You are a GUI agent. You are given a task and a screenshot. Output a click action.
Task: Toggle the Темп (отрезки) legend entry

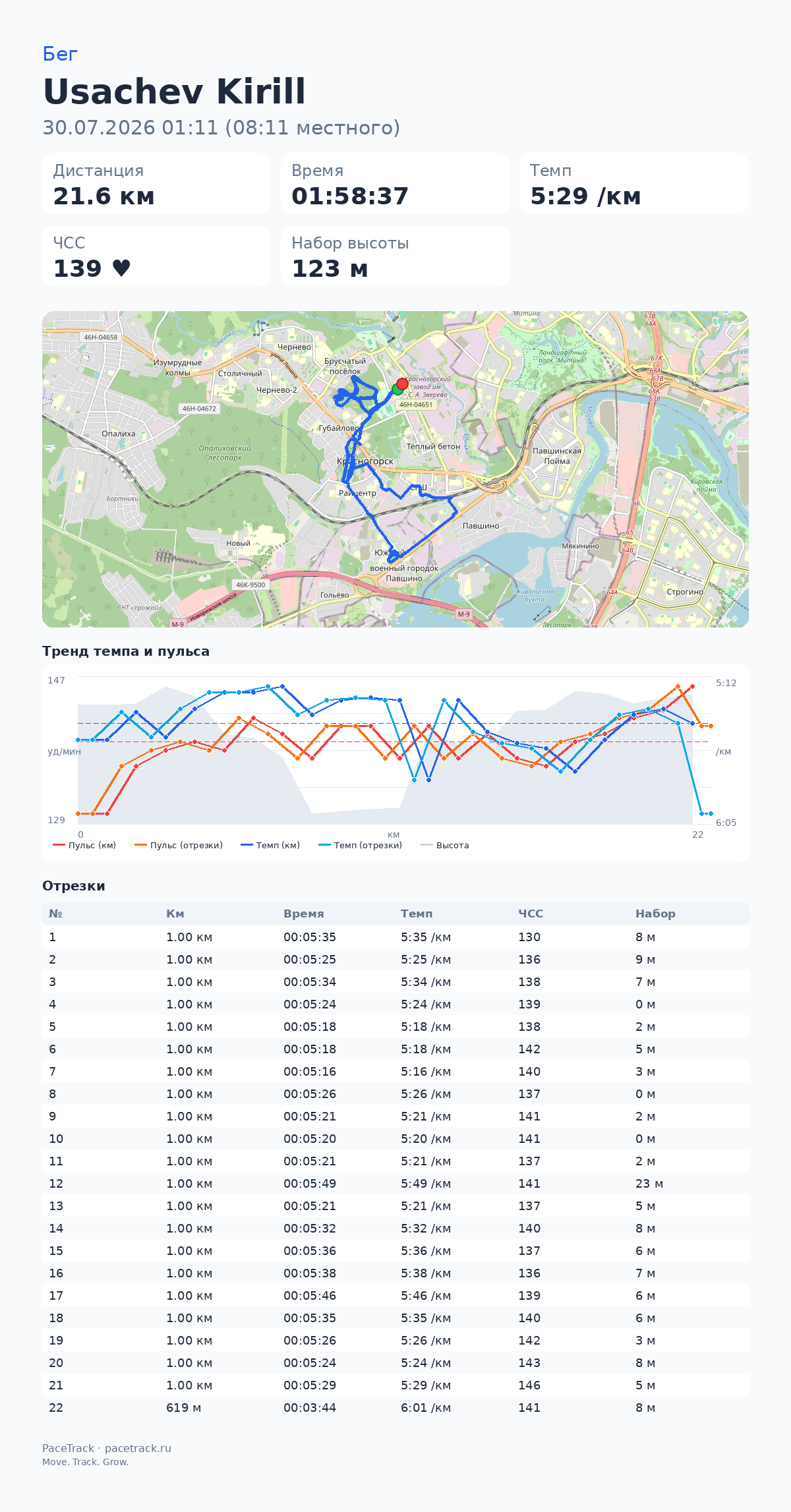click(x=360, y=845)
